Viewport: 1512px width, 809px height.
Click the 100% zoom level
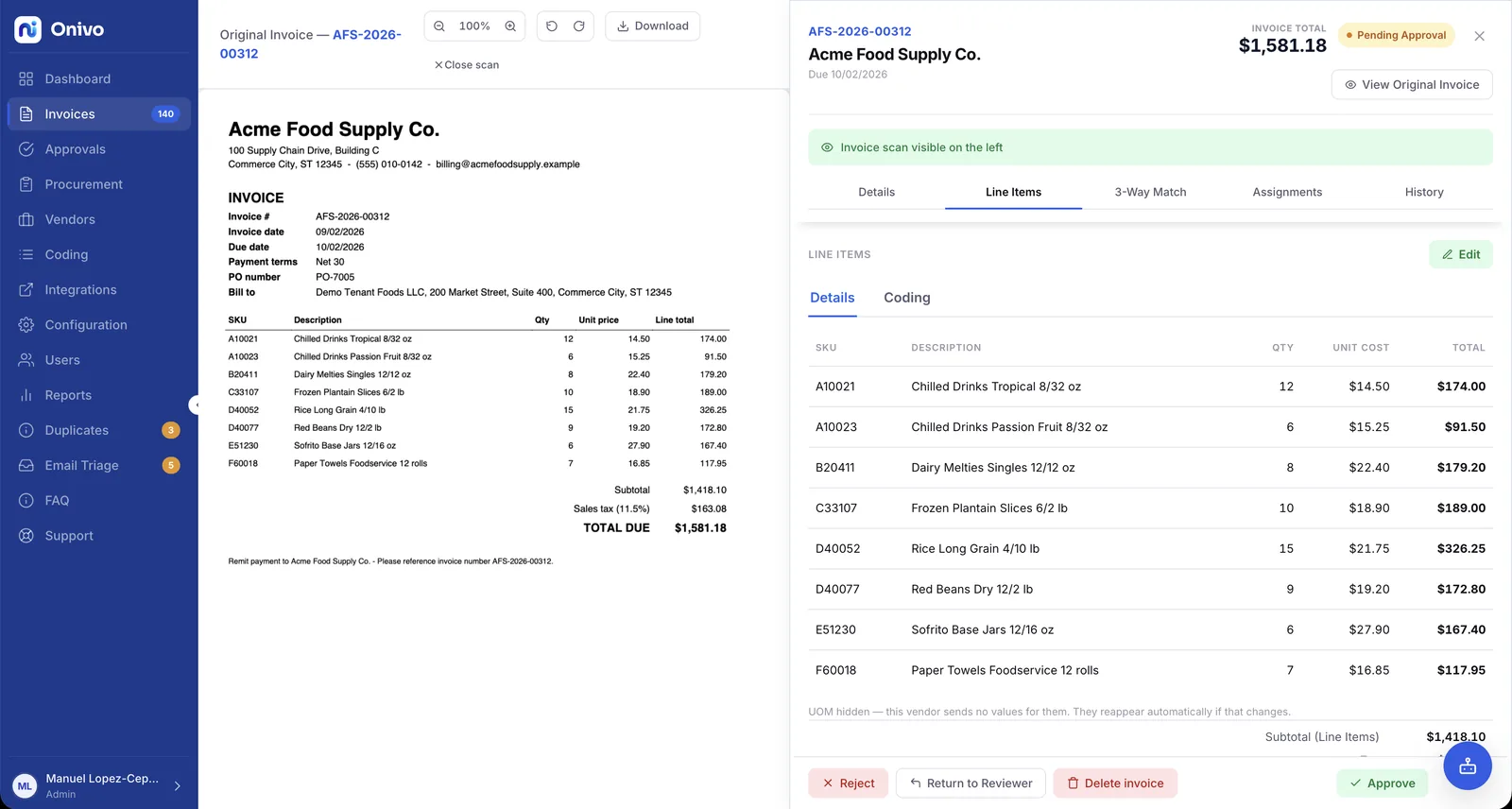point(474,26)
